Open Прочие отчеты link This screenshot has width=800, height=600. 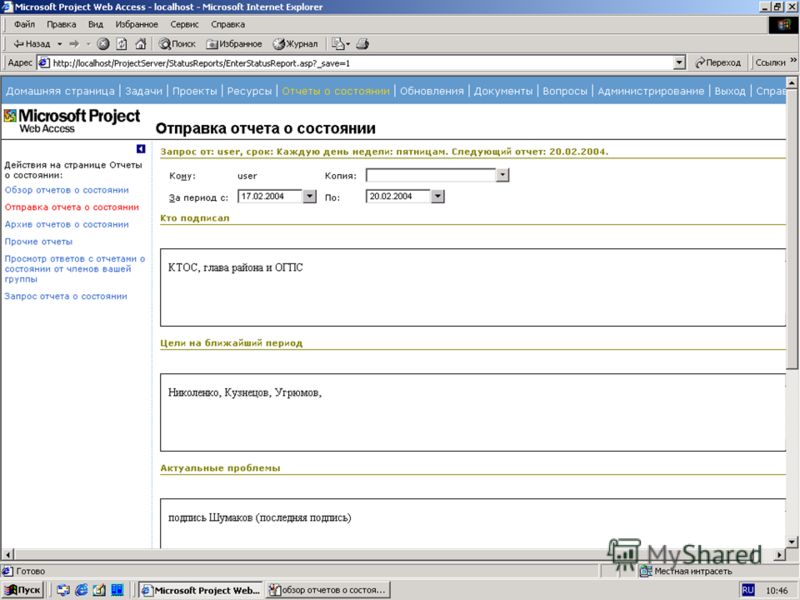[39, 241]
